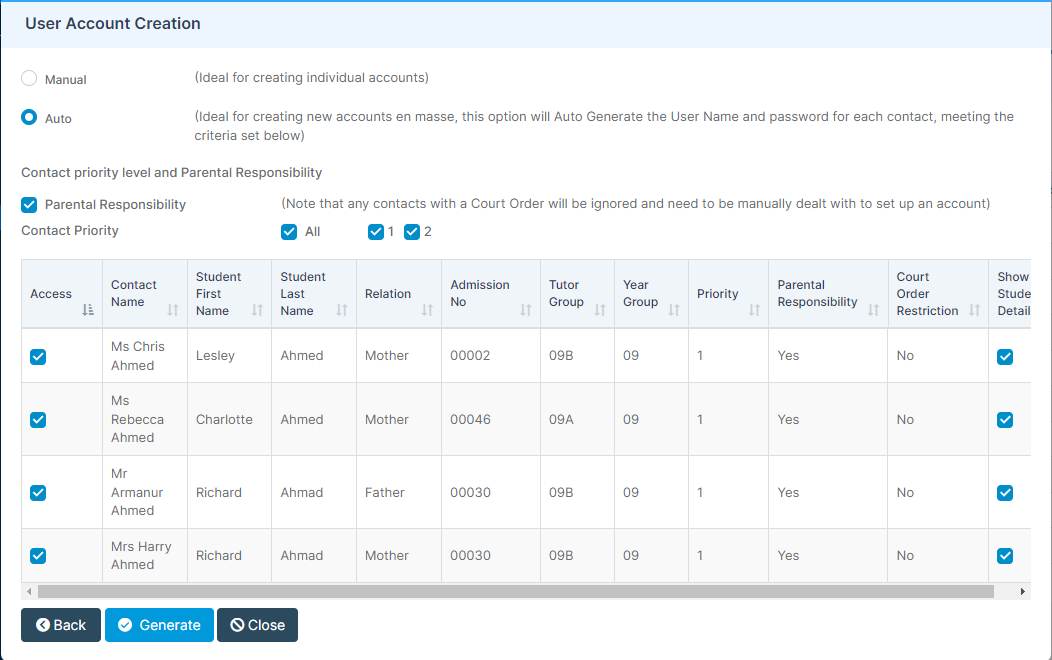1052x660 pixels.
Task: Sort by Court Order Restriction sort icon
Action: click(x=975, y=310)
